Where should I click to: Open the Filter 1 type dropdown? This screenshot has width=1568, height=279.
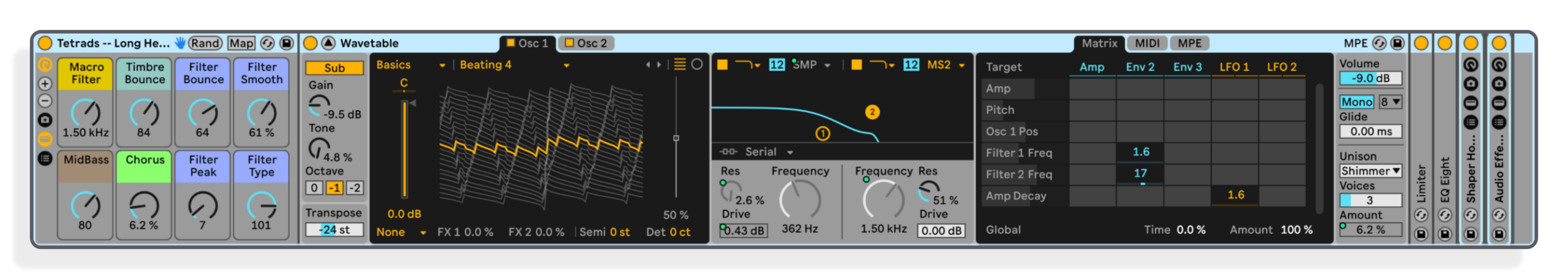click(747, 64)
